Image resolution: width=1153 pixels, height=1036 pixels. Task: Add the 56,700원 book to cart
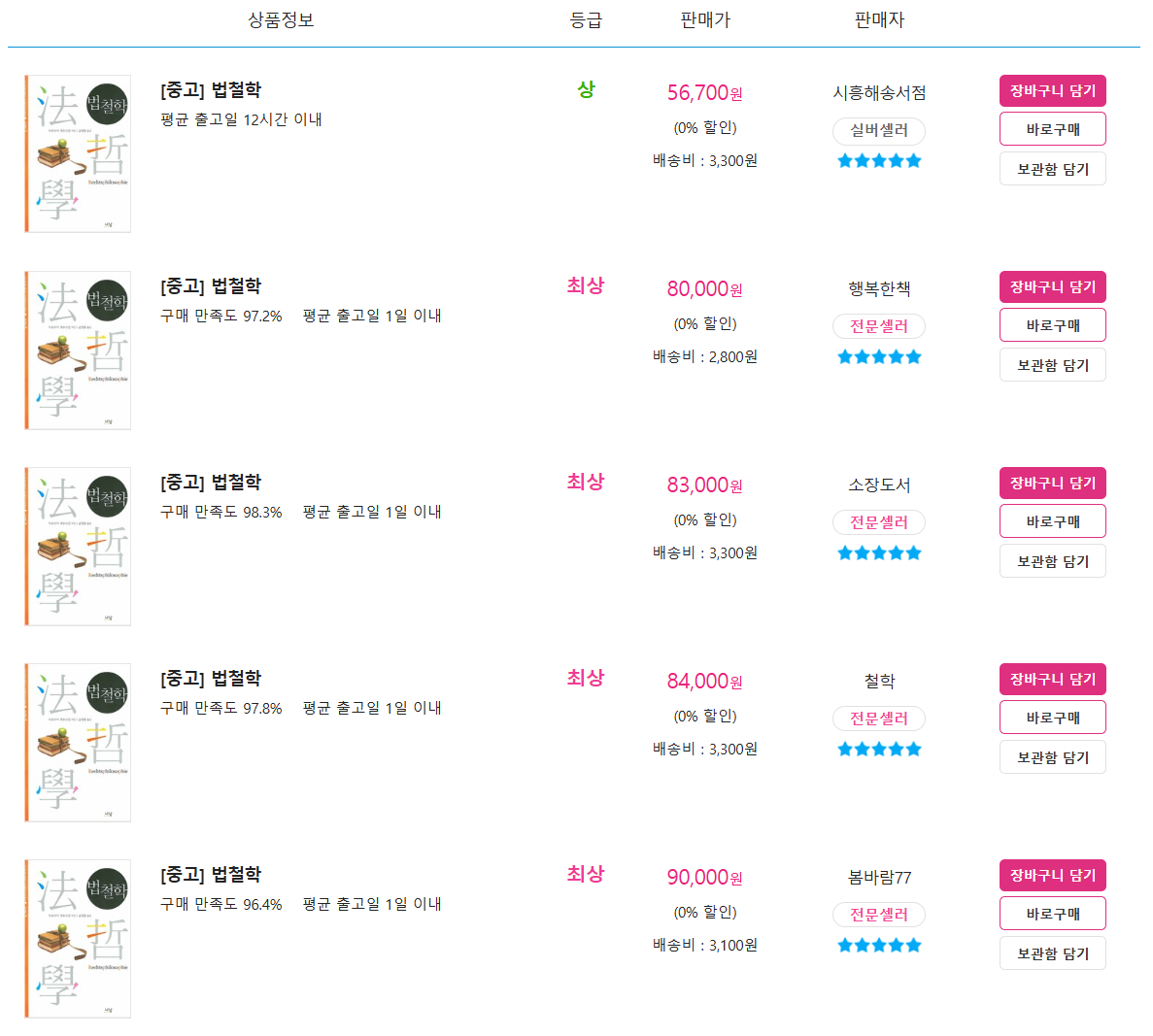(x=1052, y=91)
